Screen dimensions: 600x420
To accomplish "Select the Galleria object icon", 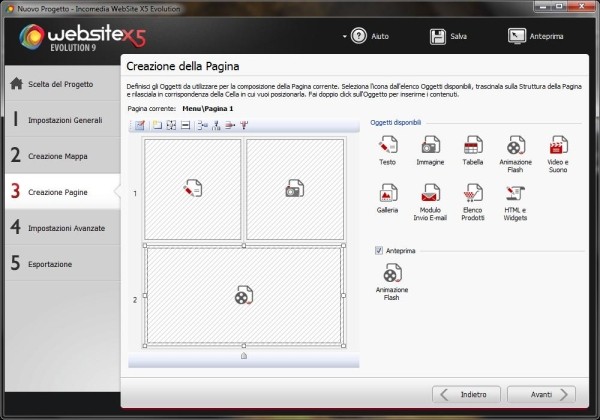I will [388, 192].
